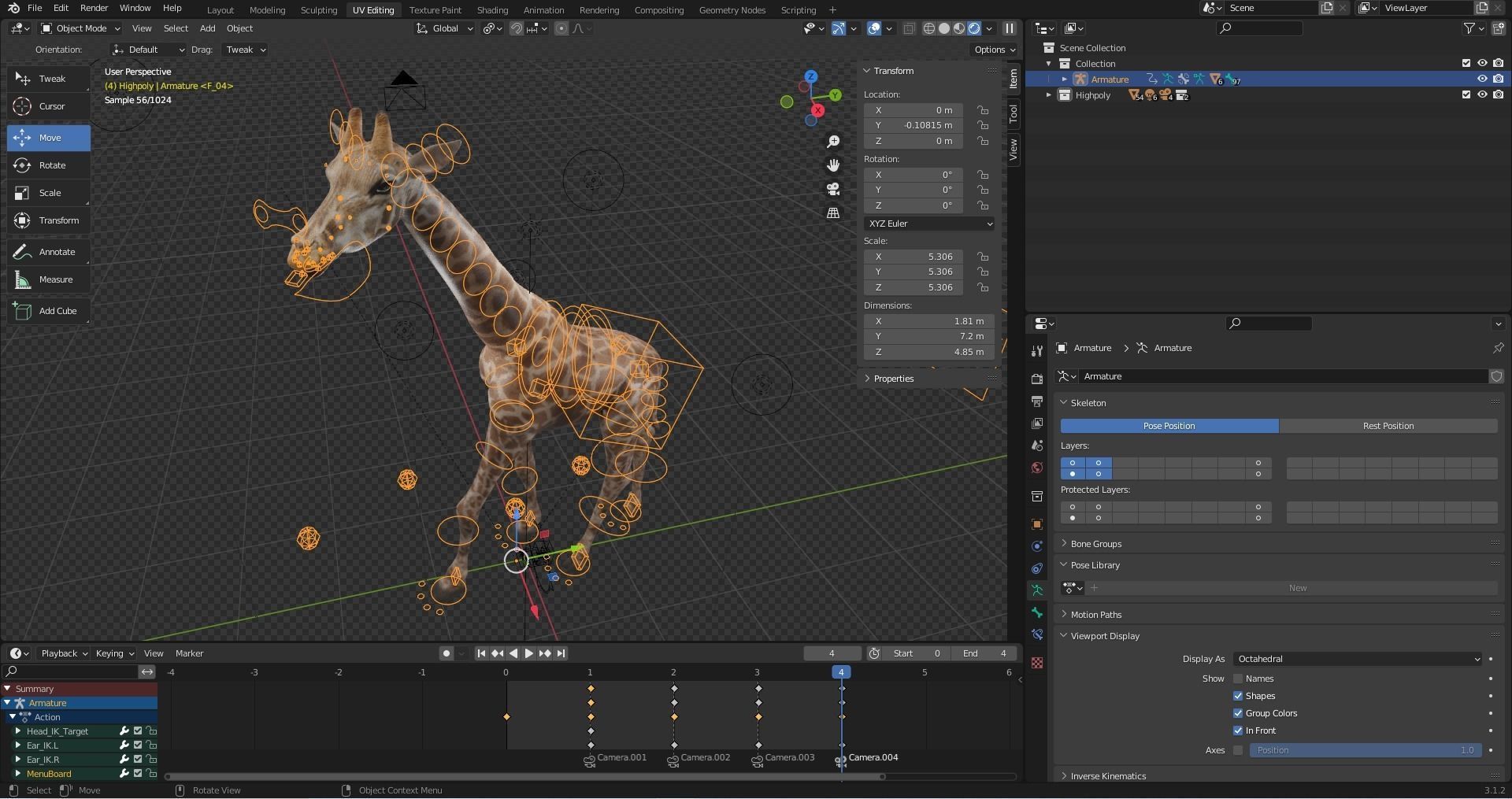Viewport: 1512px width, 799px height.
Task: Open the Object Data armature properties tab
Action: pyautogui.click(x=1037, y=590)
